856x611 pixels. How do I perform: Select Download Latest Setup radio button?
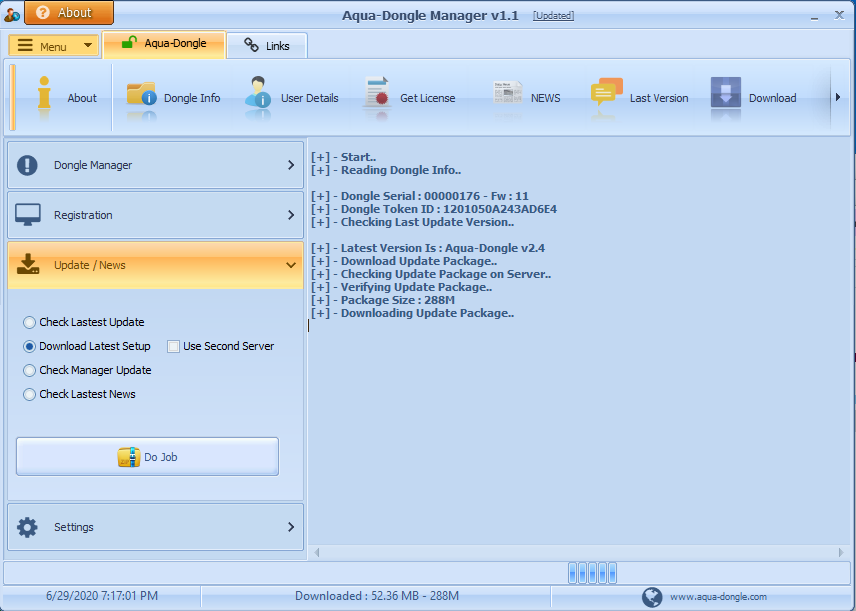[29, 347]
